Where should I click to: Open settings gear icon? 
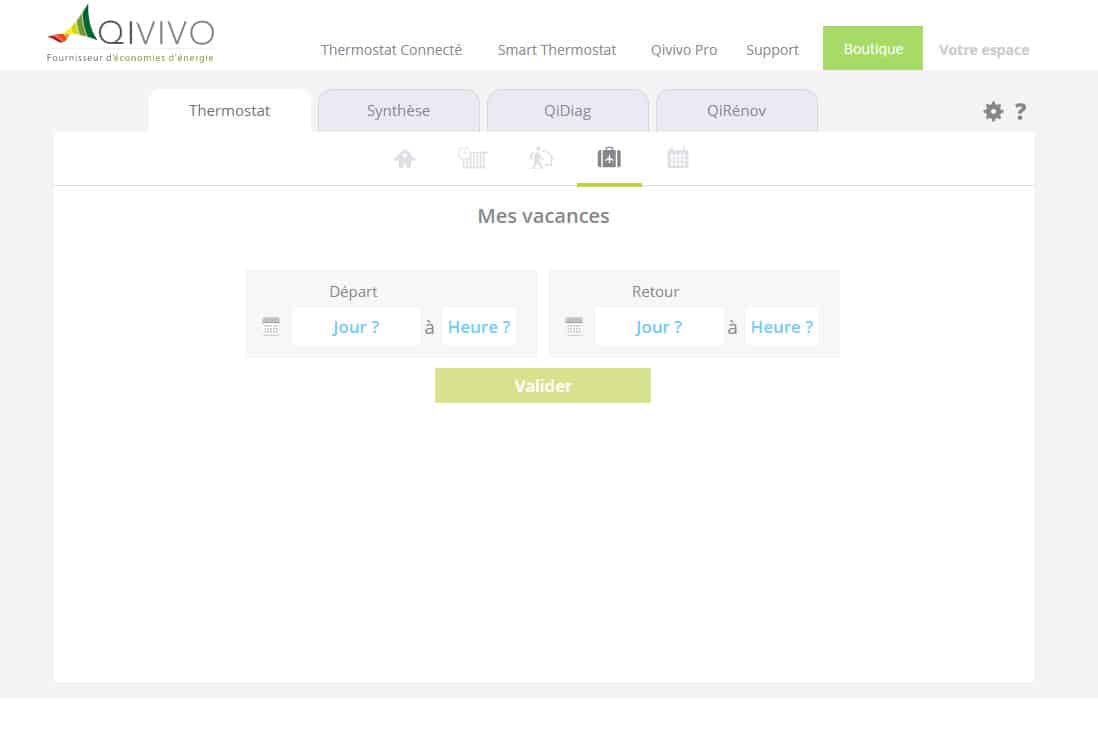[993, 111]
